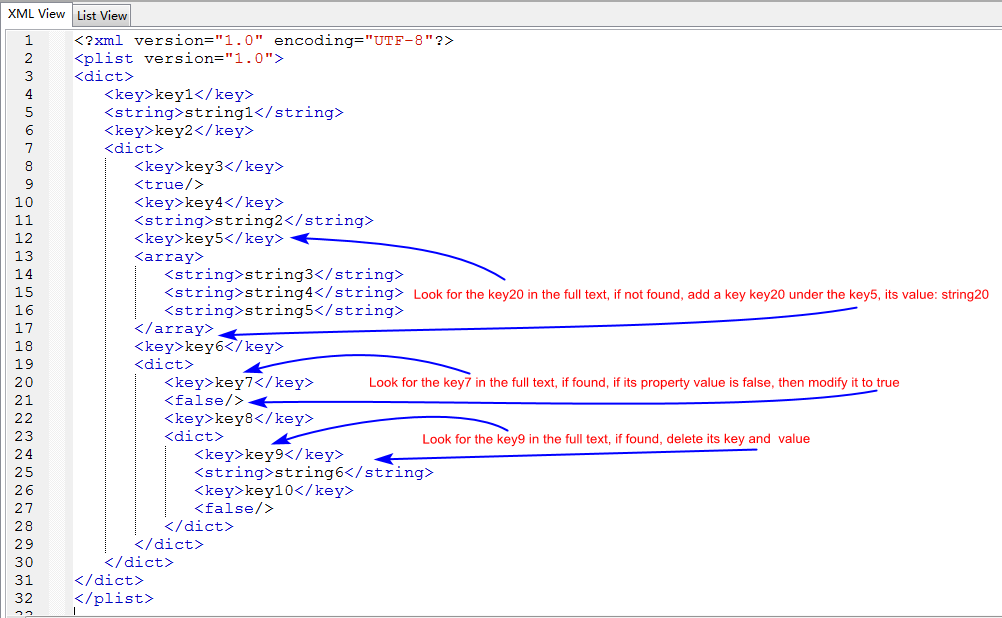Viewport: 1002px width, 618px height.
Task: Switch to the List View tab
Action: click(x=102, y=15)
